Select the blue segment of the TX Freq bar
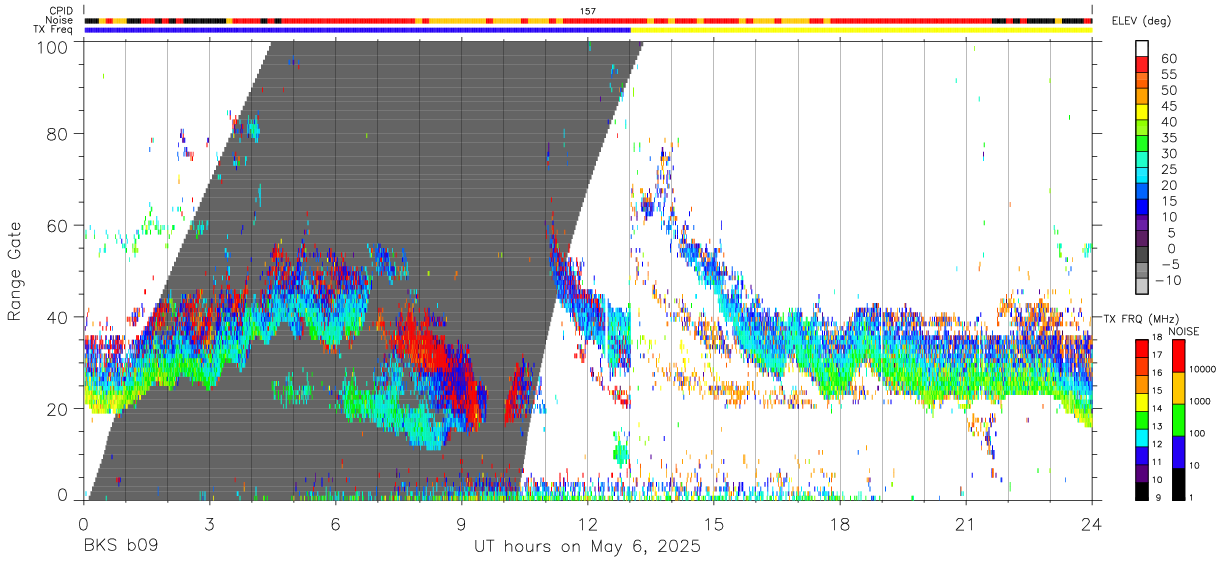 point(358,30)
